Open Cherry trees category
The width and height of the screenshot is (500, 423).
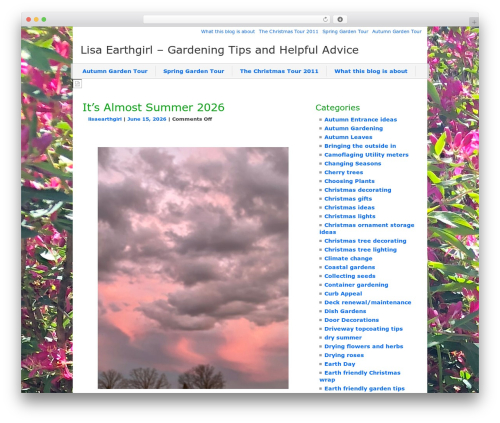click(344, 172)
